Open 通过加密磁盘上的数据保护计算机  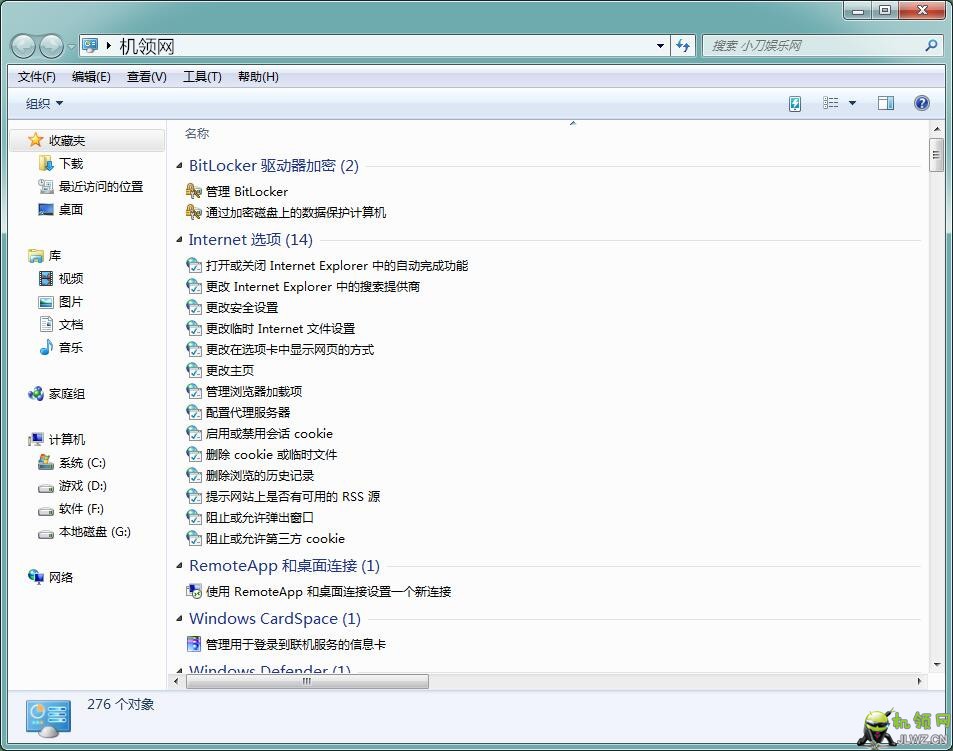(295, 213)
